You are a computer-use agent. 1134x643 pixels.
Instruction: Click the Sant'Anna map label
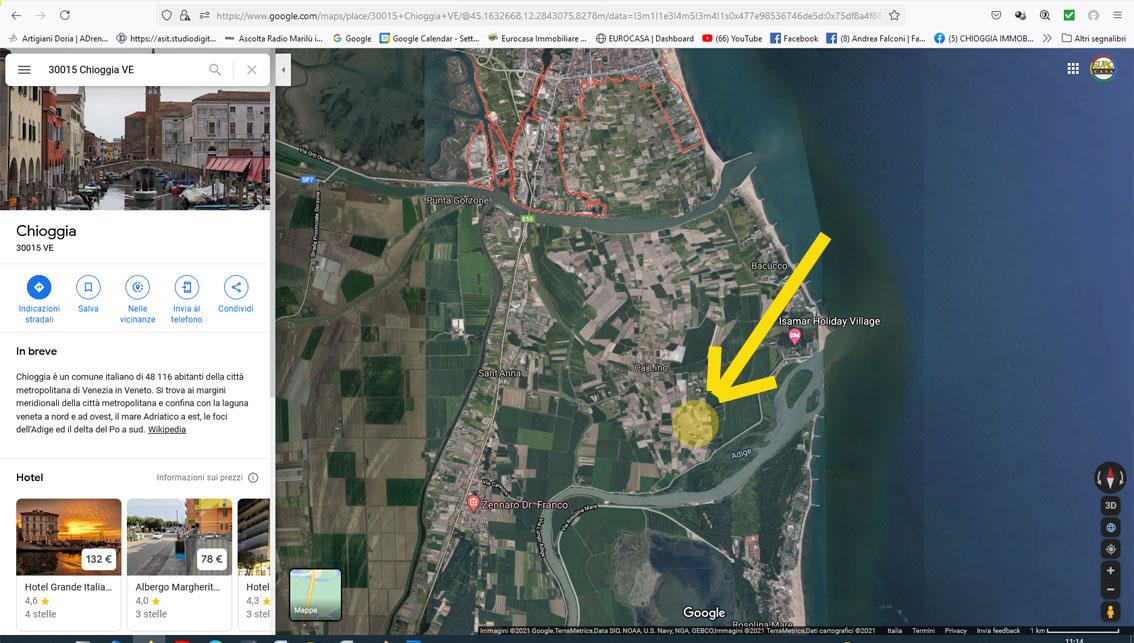tap(500, 373)
